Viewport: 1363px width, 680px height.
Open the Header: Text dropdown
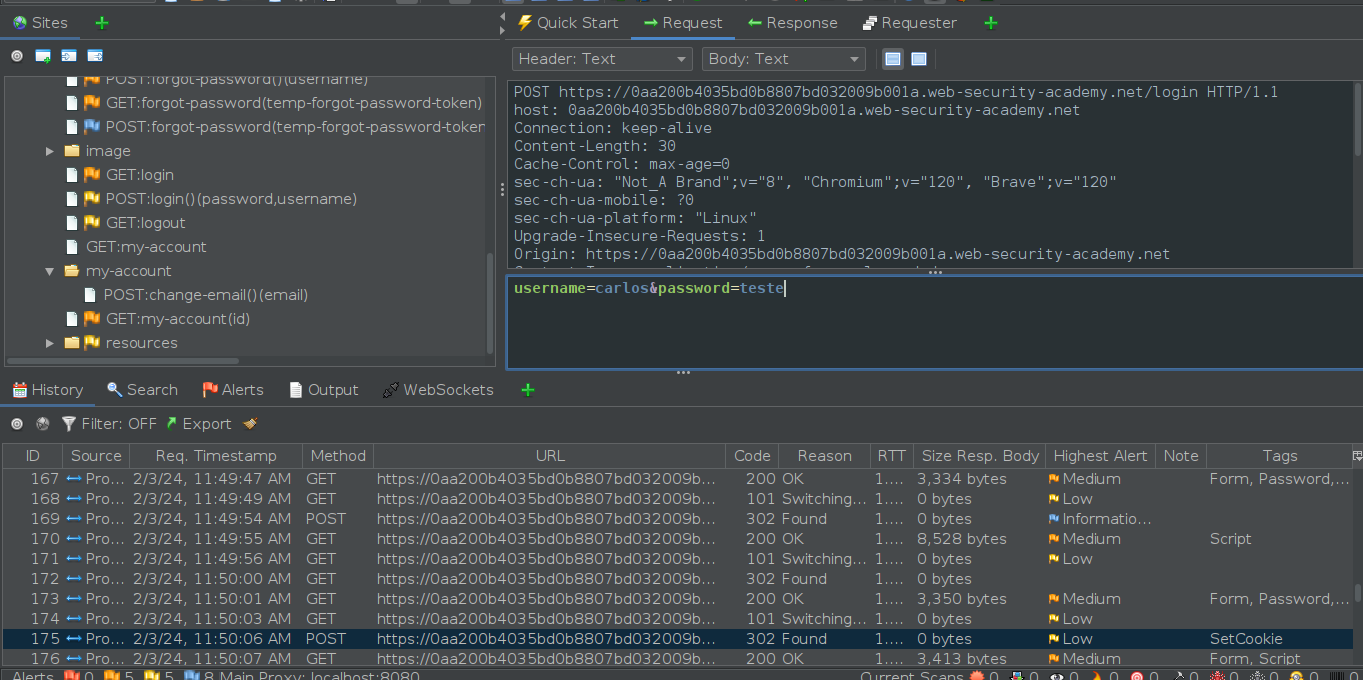click(x=601, y=59)
